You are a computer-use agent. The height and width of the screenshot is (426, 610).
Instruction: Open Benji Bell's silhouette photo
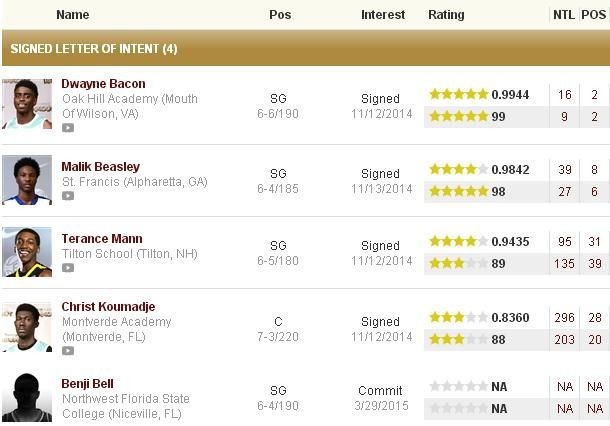tap(27, 397)
